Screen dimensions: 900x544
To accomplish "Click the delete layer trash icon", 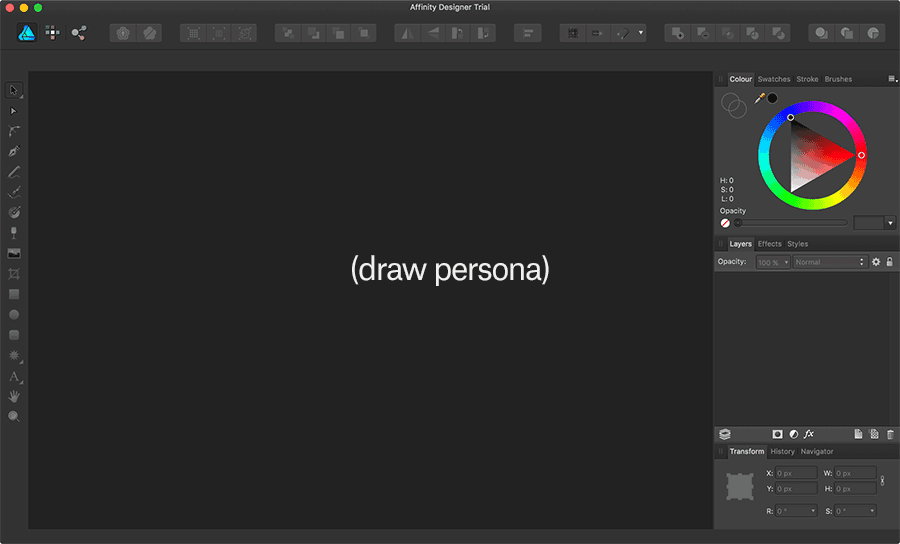I will pos(890,434).
